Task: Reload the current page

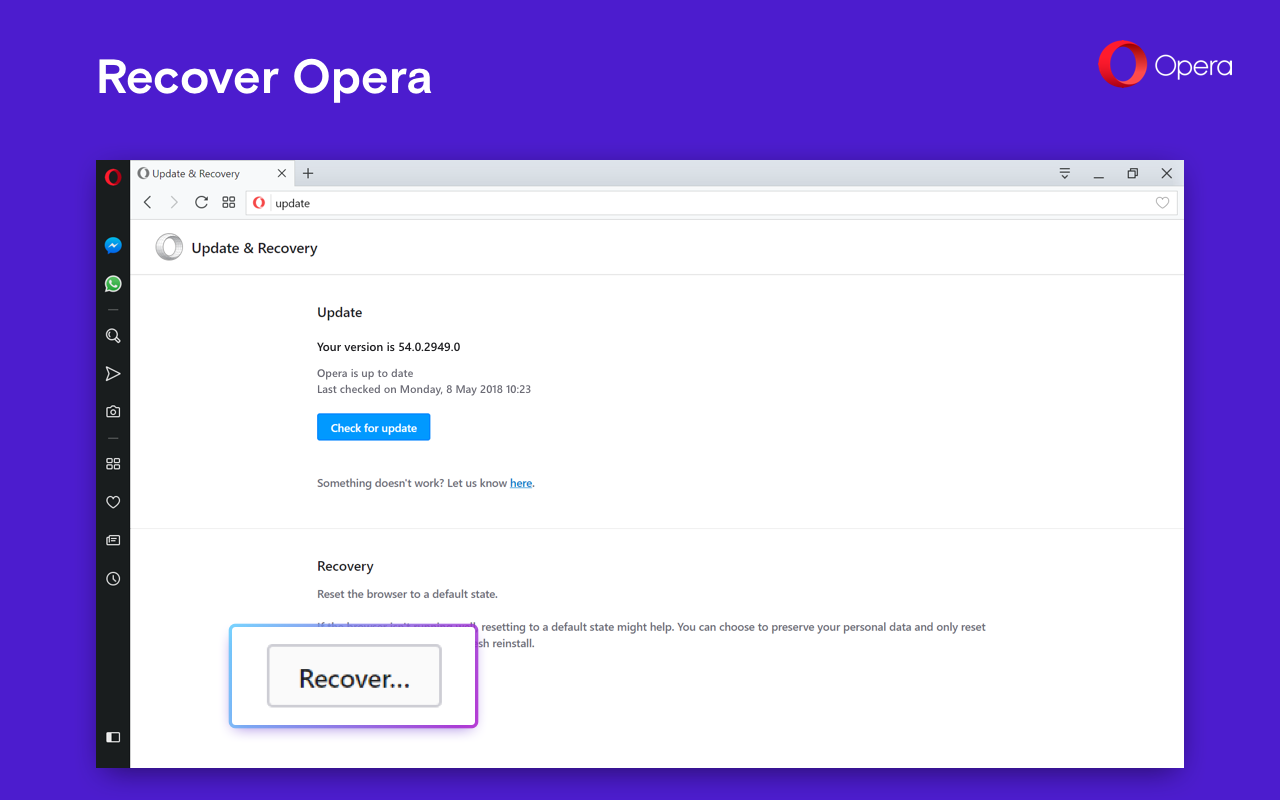Action: 201,202
